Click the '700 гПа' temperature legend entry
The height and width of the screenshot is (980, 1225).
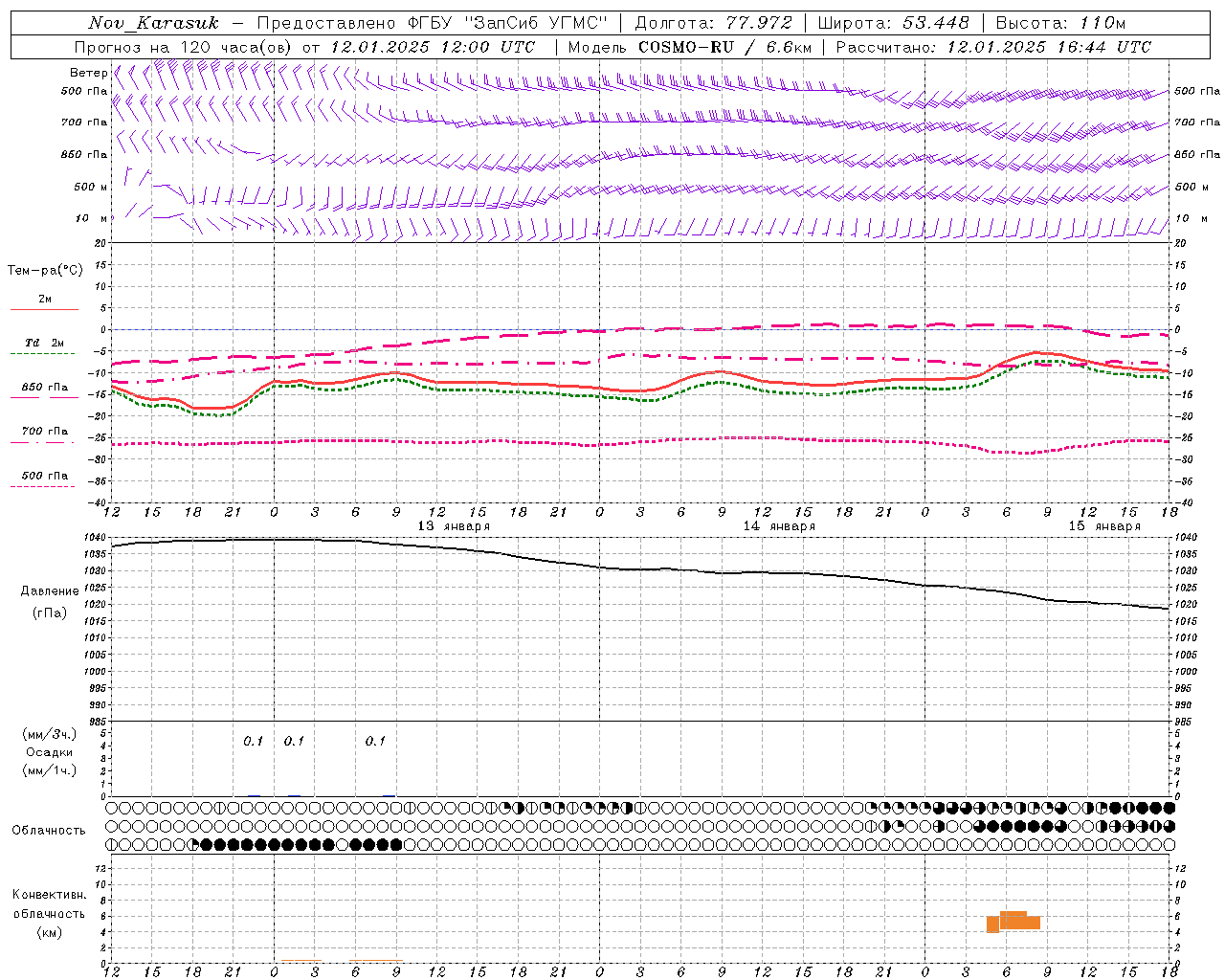point(45,431)
